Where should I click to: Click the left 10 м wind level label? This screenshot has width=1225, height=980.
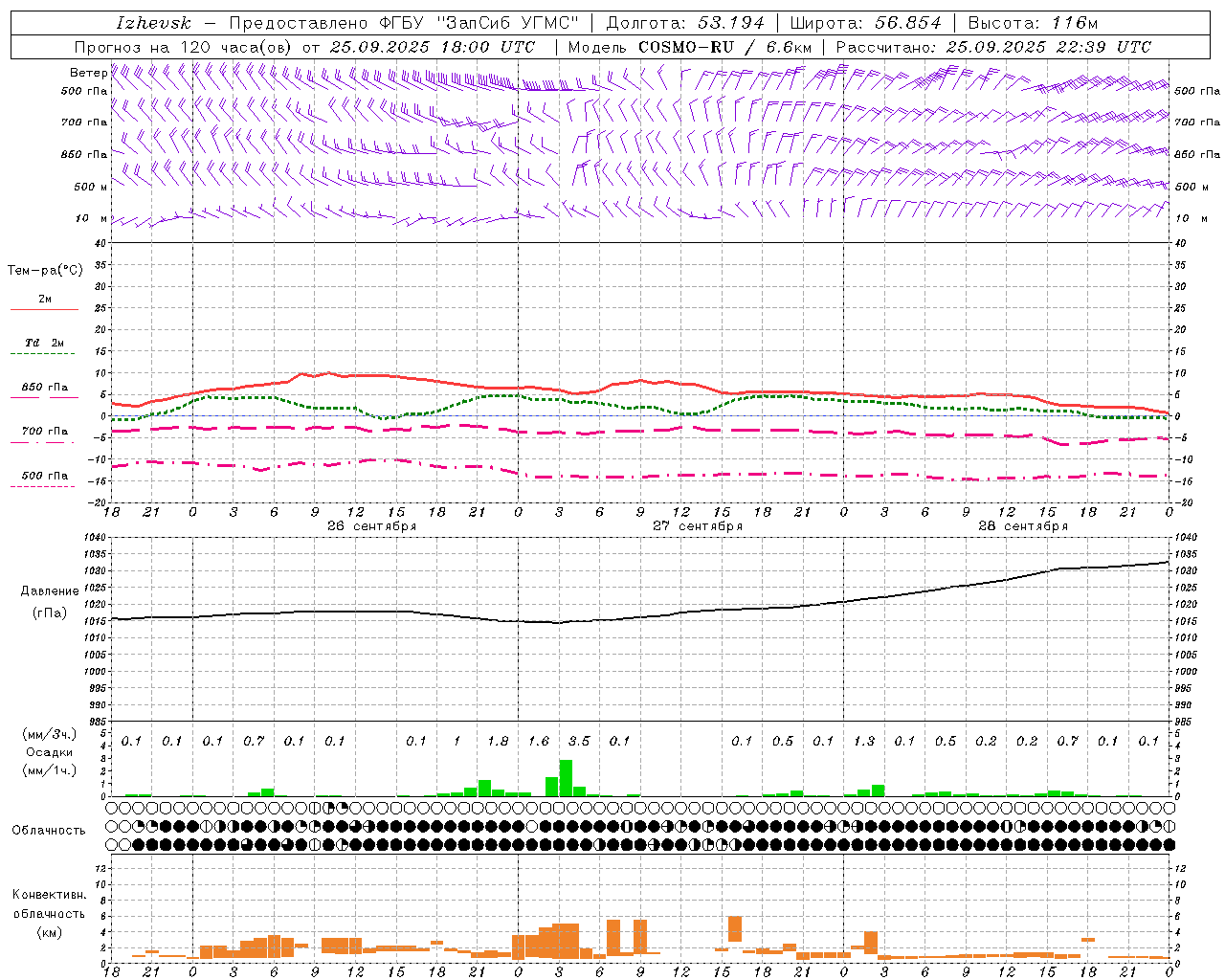coord(92,218)
